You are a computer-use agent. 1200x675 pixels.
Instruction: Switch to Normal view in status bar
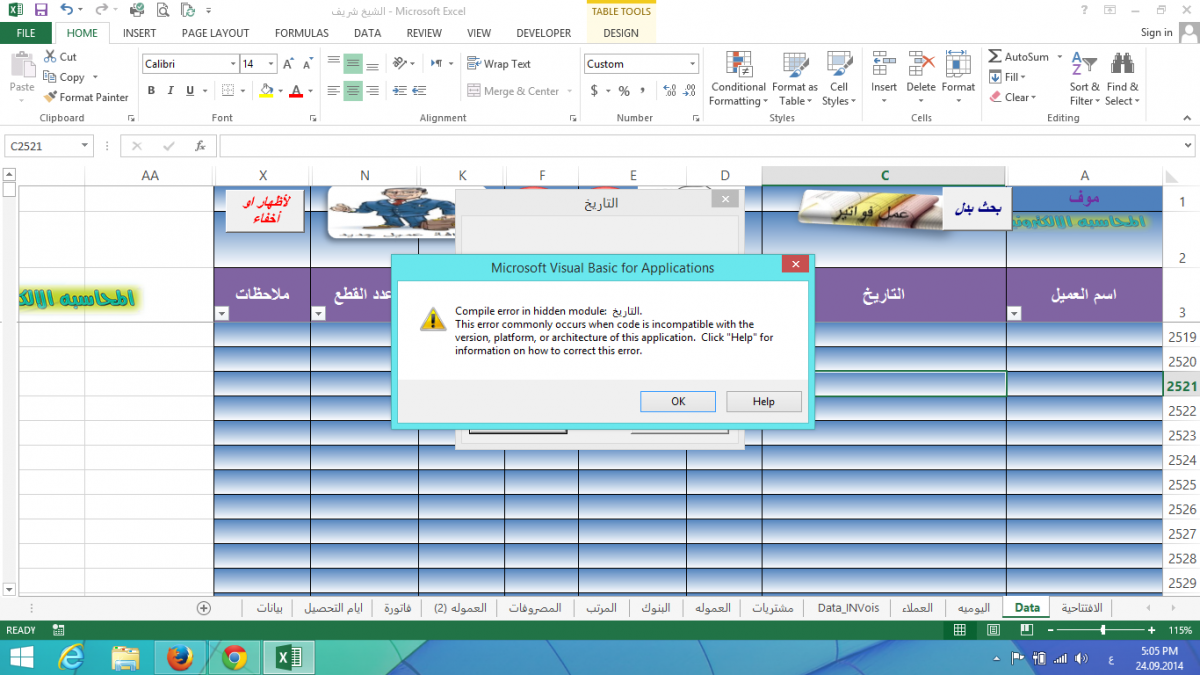tap(960, 630)
